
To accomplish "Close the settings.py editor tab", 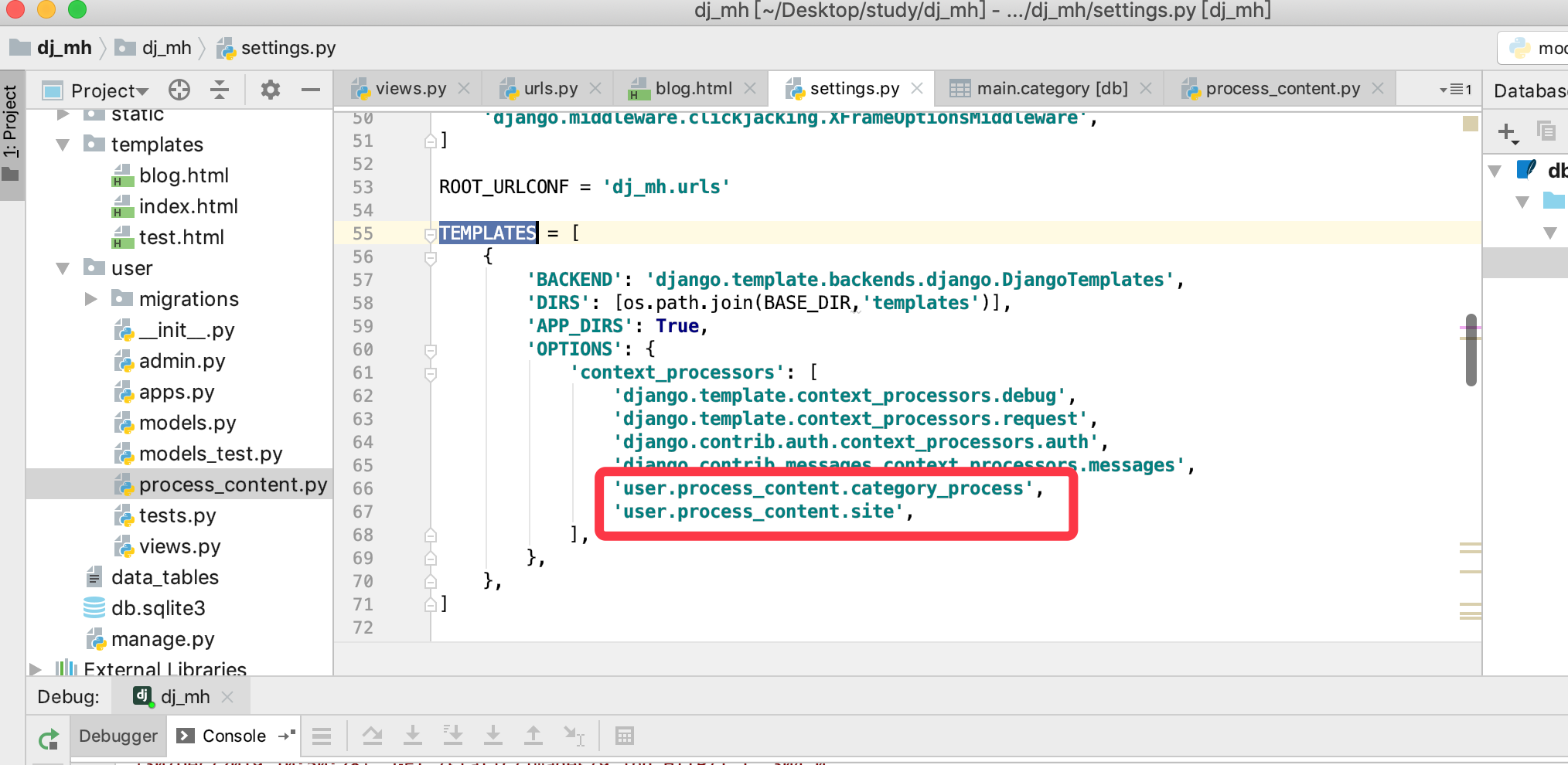I will 917,89.
